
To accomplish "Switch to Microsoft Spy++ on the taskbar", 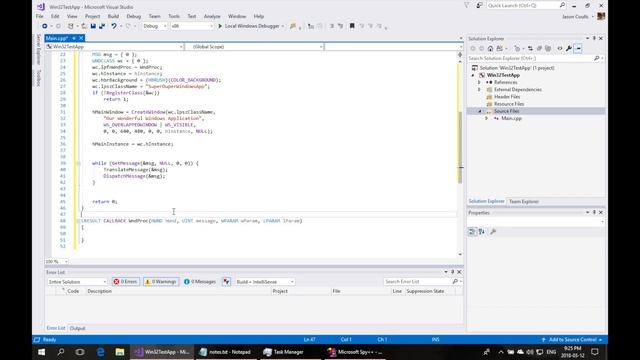I will click(x=355, y=352).
